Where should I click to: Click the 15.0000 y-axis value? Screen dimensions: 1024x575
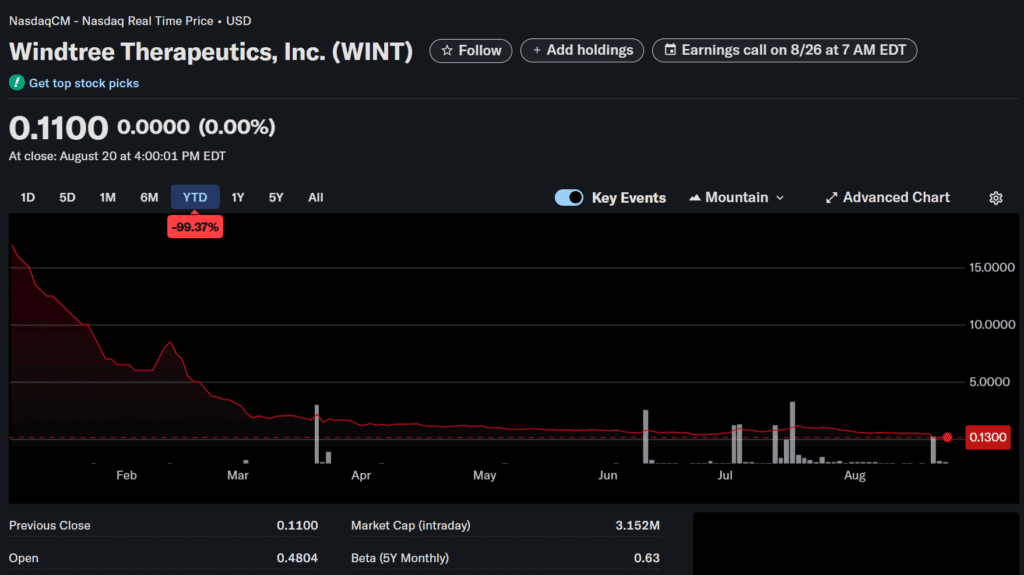coord(991,267)
